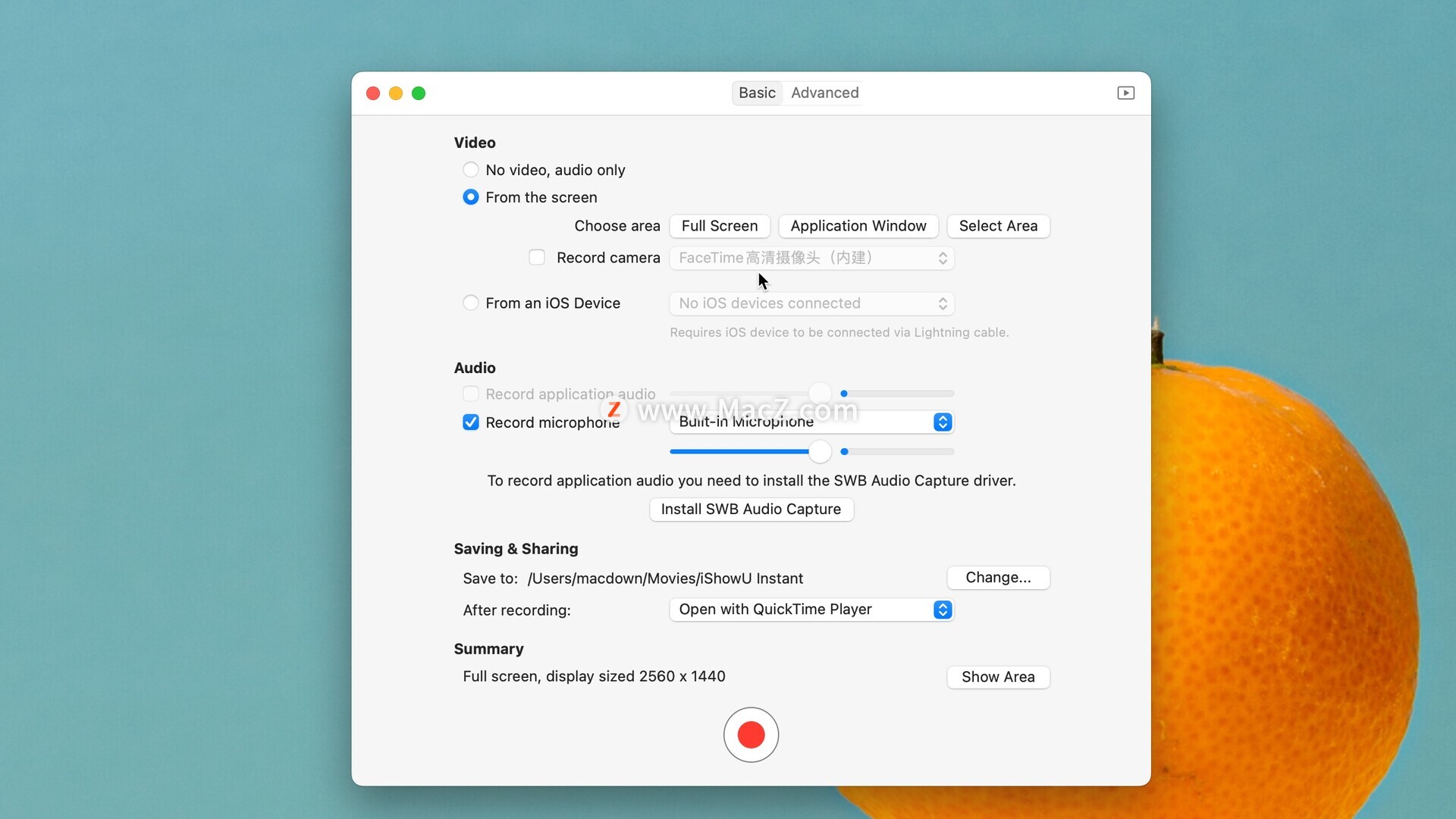
Task: Click the save path /Users/macdown/Movies/iShowU Instant
Action: [x=665, y=579]
